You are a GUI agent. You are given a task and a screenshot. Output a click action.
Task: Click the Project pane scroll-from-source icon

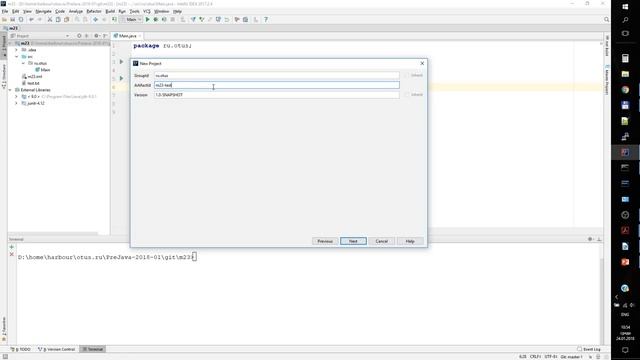79,36
